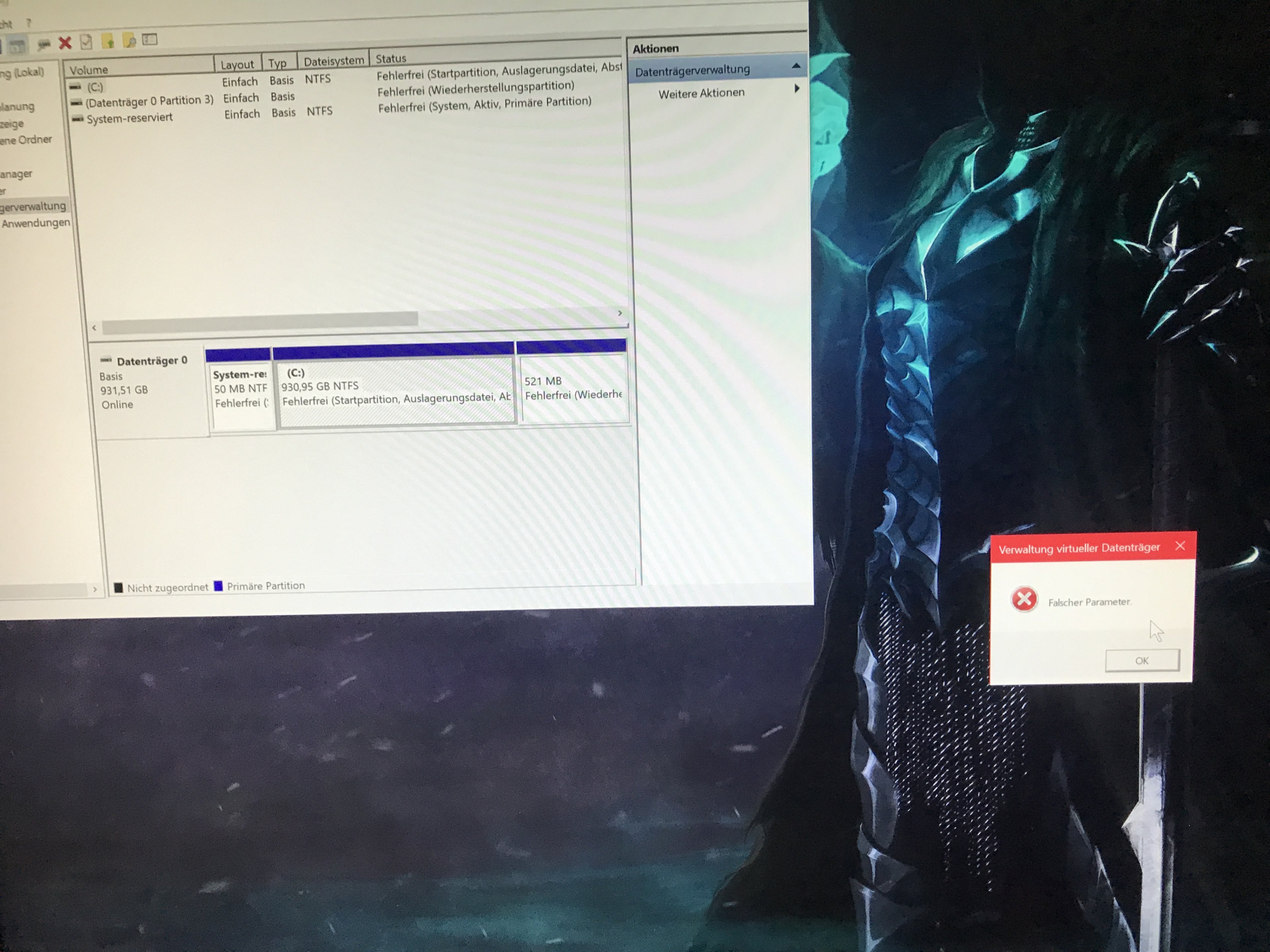
Task: Click the list's right scroll arrow
Action: [x=619, y=313]
